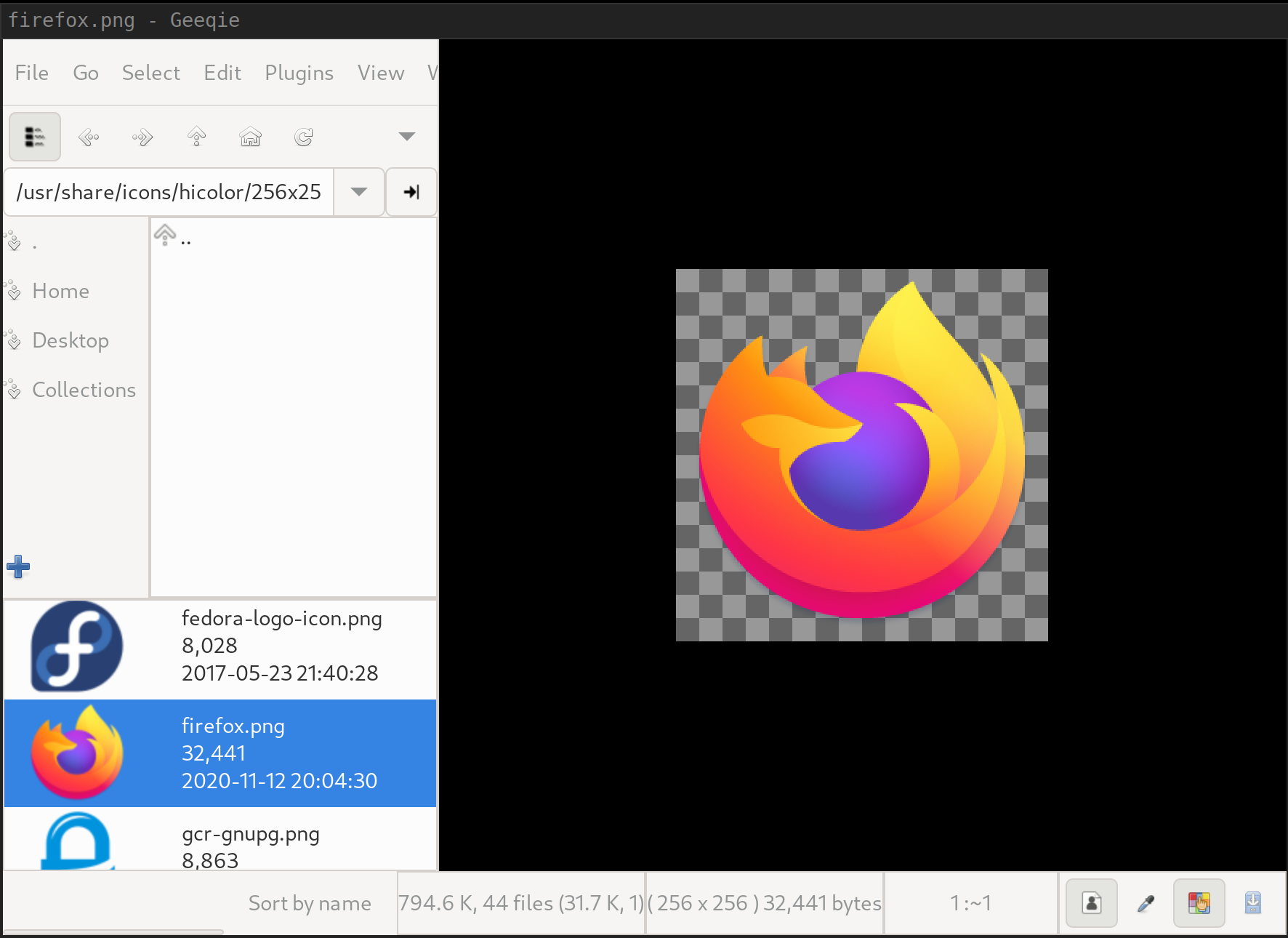Screen dimensions: 1288x938
Task: Click the fedora date 2017-05-23 text
Action: pos(280,673)
